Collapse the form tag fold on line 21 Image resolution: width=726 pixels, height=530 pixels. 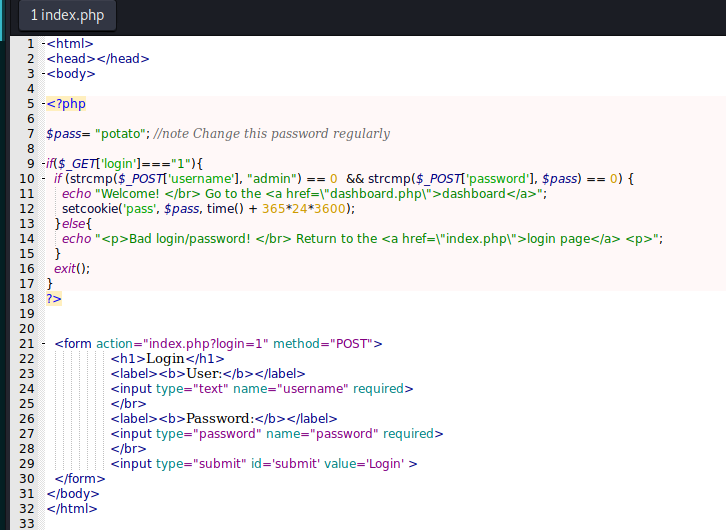point(43,344)
